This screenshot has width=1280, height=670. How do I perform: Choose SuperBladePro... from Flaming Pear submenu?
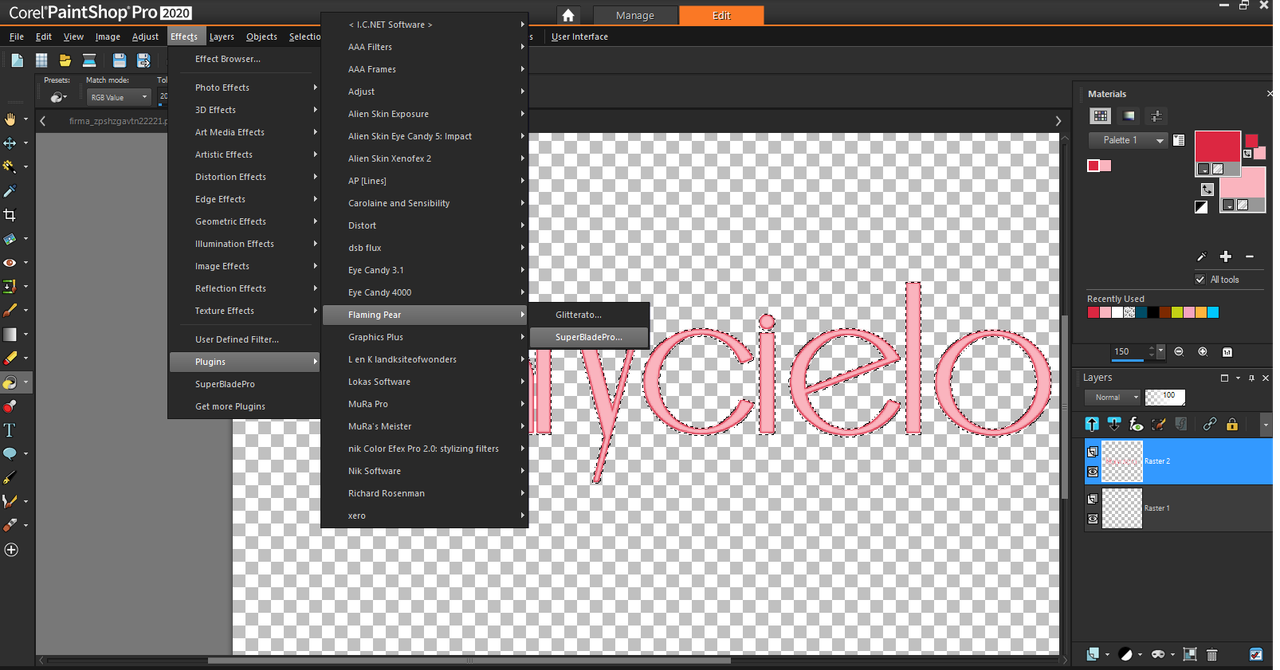click(x=589, y=337)
